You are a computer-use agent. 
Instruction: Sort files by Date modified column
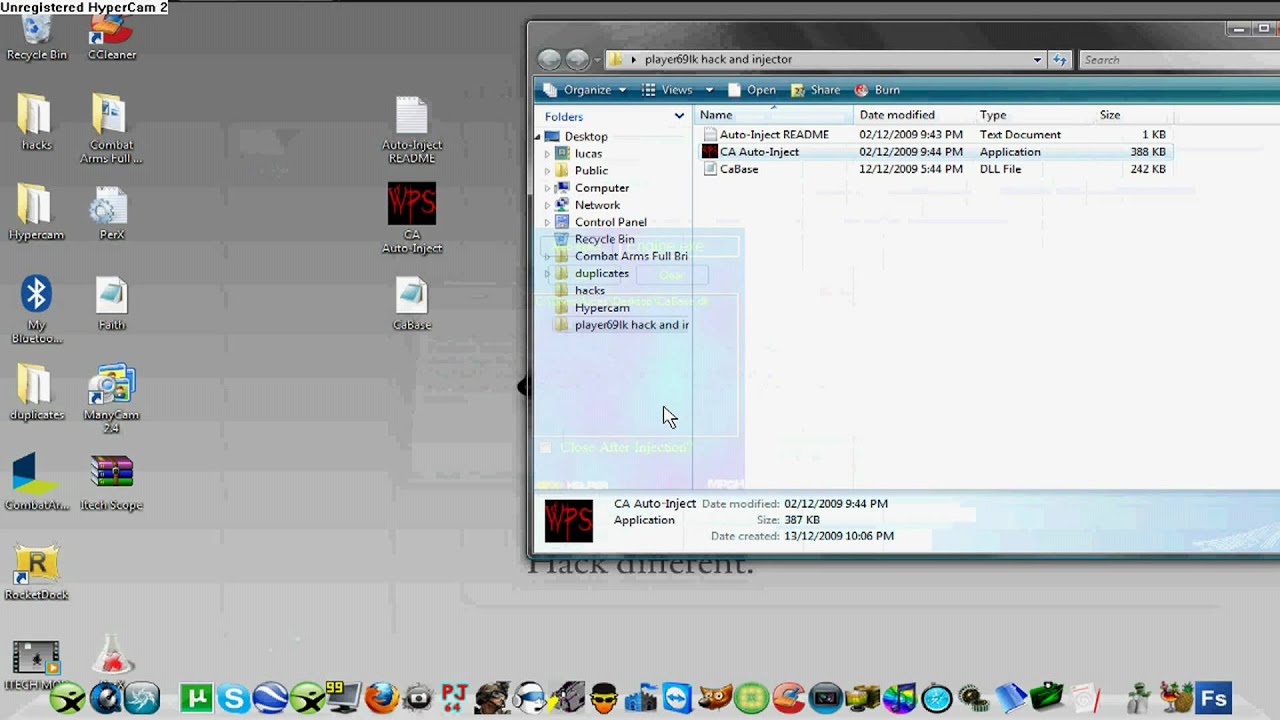pyautogui.click(x=913, y=115)
